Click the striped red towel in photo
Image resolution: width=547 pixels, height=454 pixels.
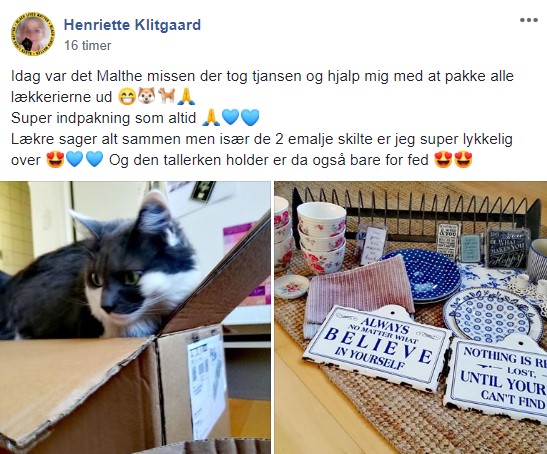(359, 297)
